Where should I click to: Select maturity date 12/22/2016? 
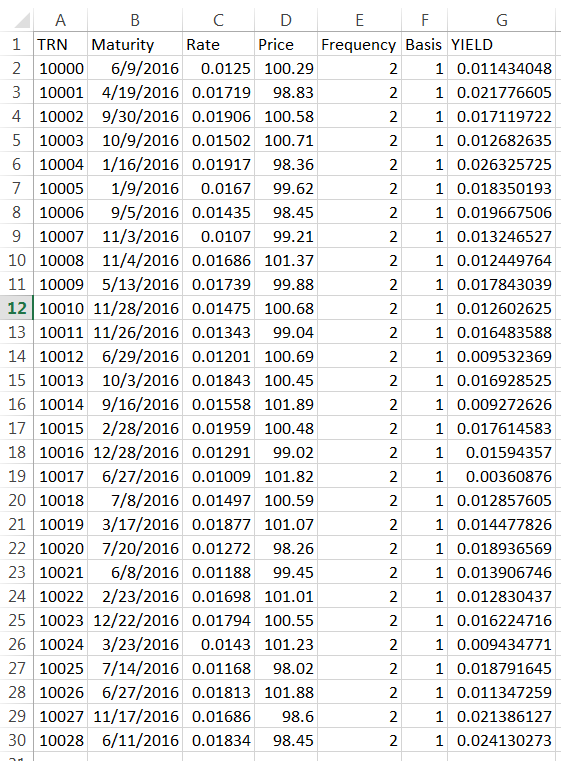pos(135,620)
